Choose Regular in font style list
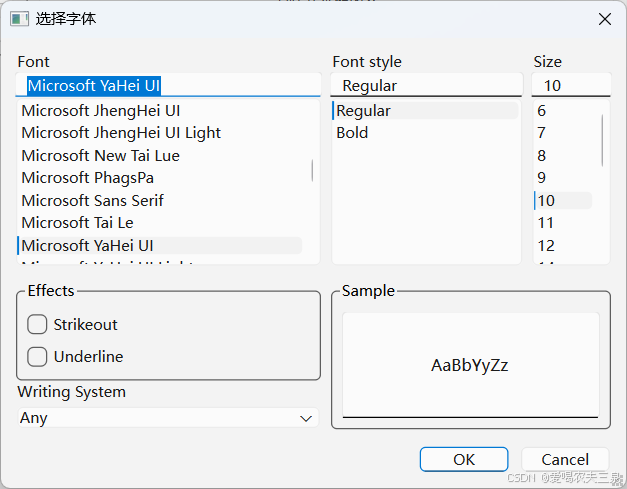Image resolution: width=627 pixels, height=489 pixels. (x=425, y=111)
